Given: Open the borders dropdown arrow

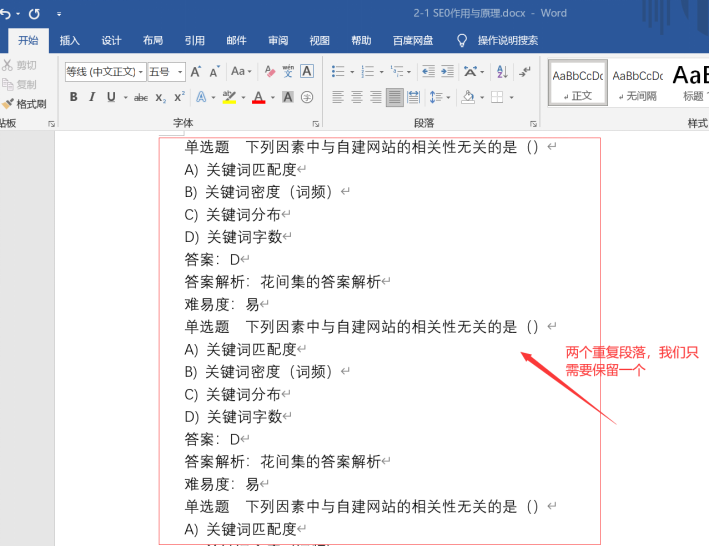Looking at the screenshot, I should 511,97.
